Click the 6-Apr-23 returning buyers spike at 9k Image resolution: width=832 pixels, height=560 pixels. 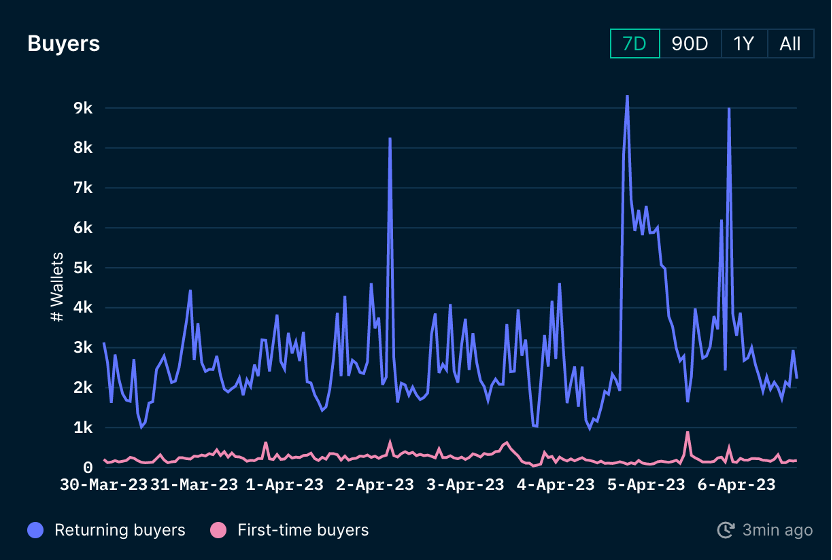pyautogui.click(x=729, y=109)
